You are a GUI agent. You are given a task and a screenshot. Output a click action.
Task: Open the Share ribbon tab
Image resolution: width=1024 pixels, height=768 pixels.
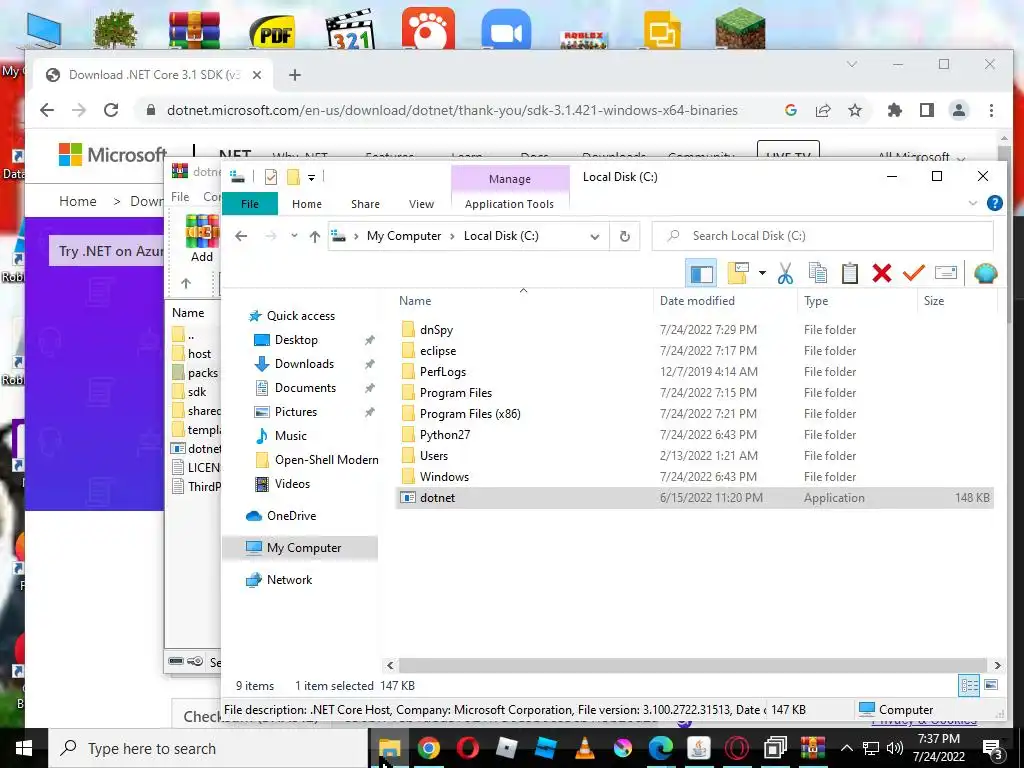tap(365, 204)
